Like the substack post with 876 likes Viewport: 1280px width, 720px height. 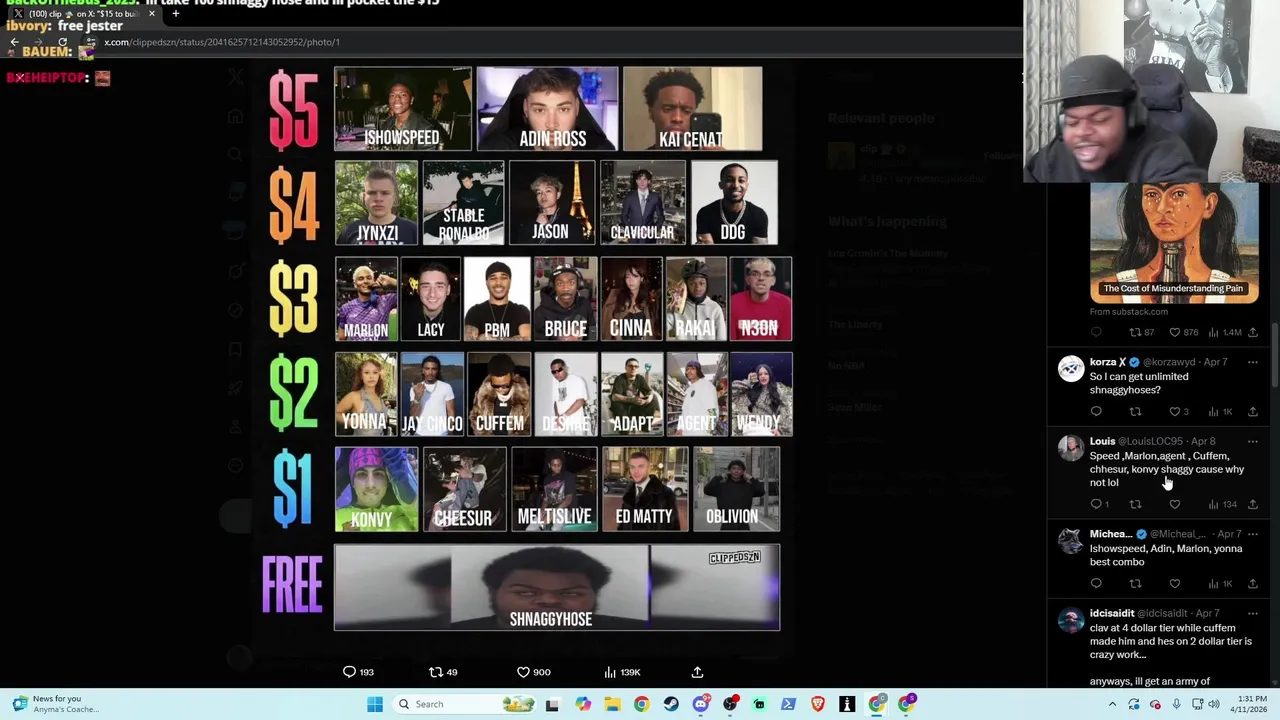coord(1183,332)
